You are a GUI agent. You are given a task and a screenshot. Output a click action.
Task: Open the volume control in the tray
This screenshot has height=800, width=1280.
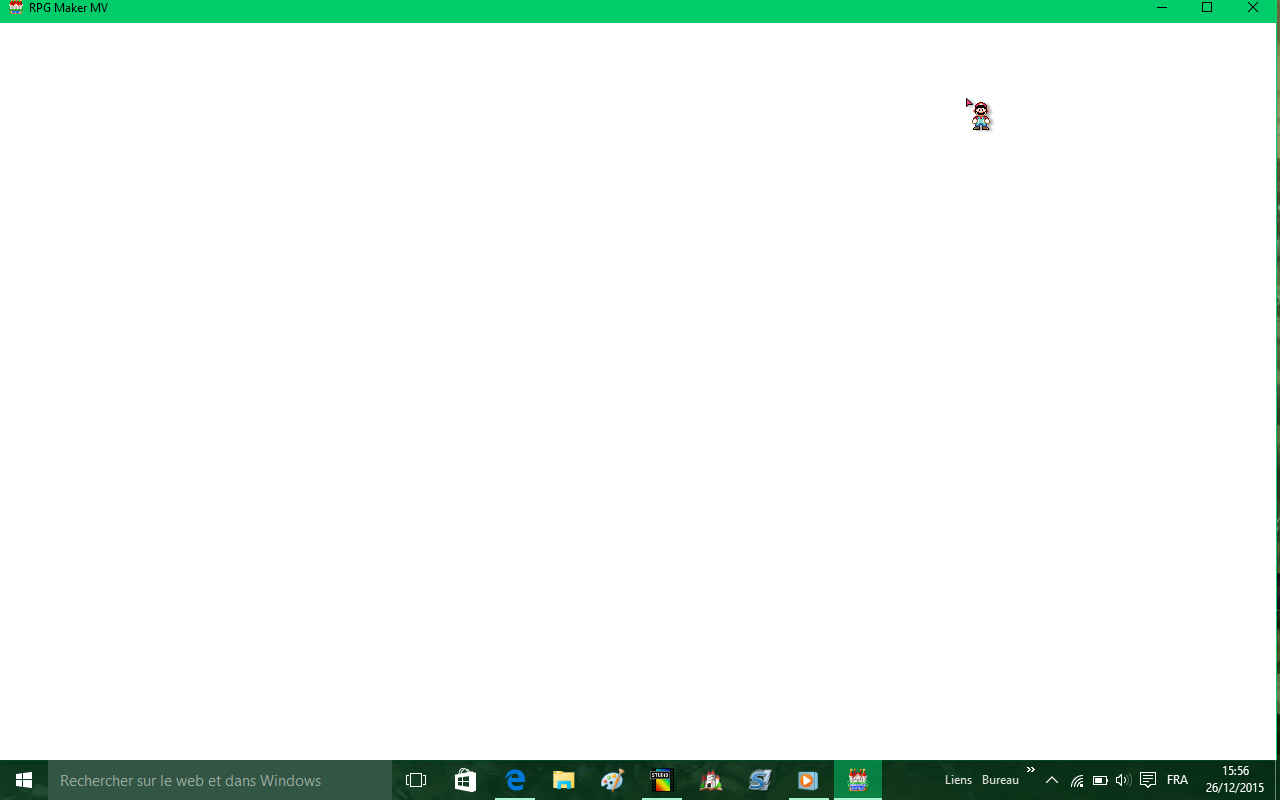[1122, 780]
